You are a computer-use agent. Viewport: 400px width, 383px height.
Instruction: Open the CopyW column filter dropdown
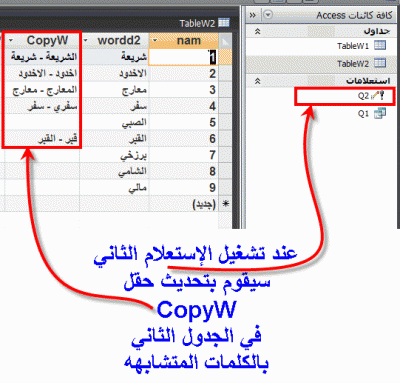coord(11,41)
